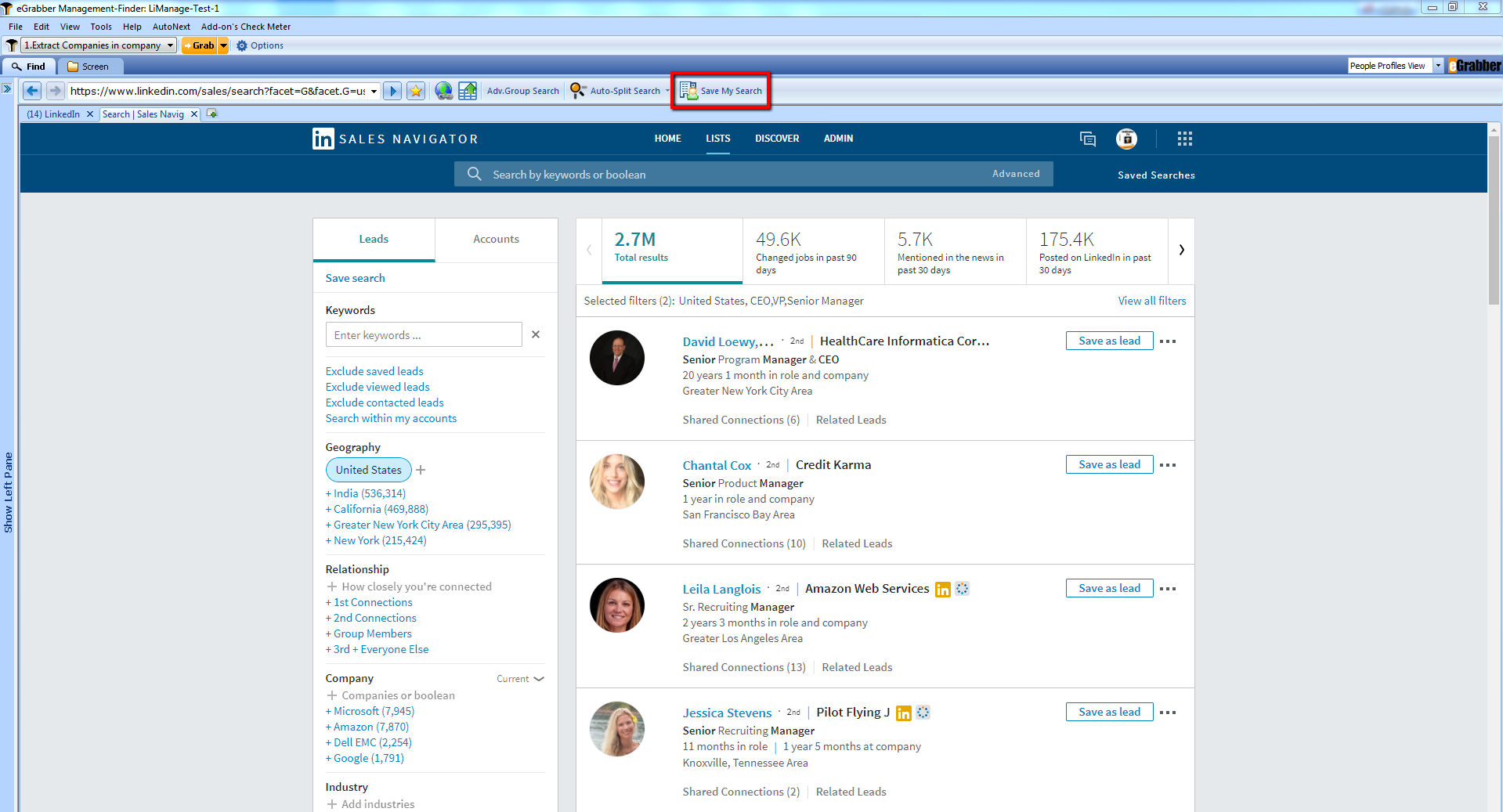Screen dimensions: 1503x812
Task: Select the (14) LinkedIn tab
Action: pos(53,114)
